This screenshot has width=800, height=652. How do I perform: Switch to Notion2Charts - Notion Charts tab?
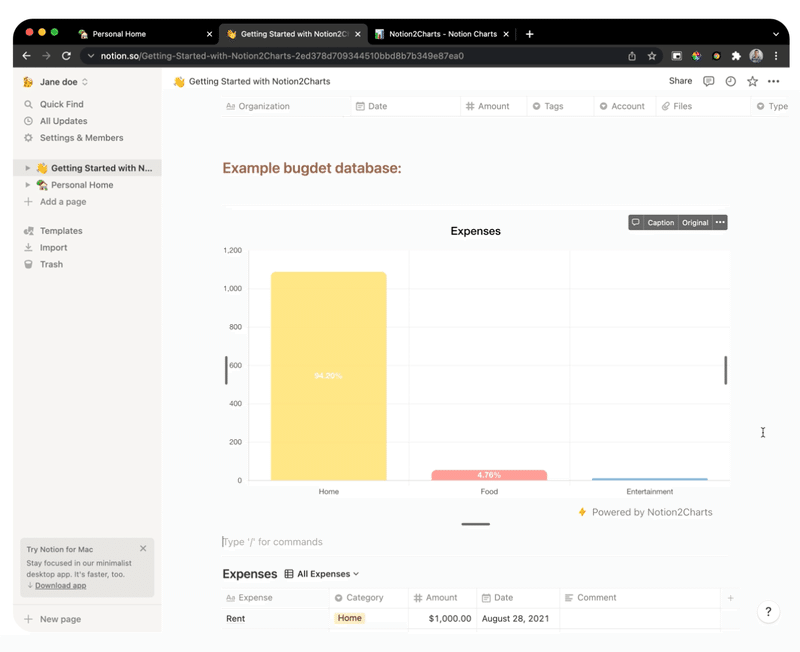443,34
